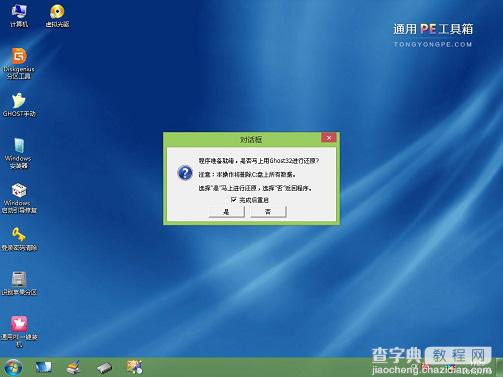Open the yellow picture taskbar icon
Screen dimensions: 503x377
135,367
